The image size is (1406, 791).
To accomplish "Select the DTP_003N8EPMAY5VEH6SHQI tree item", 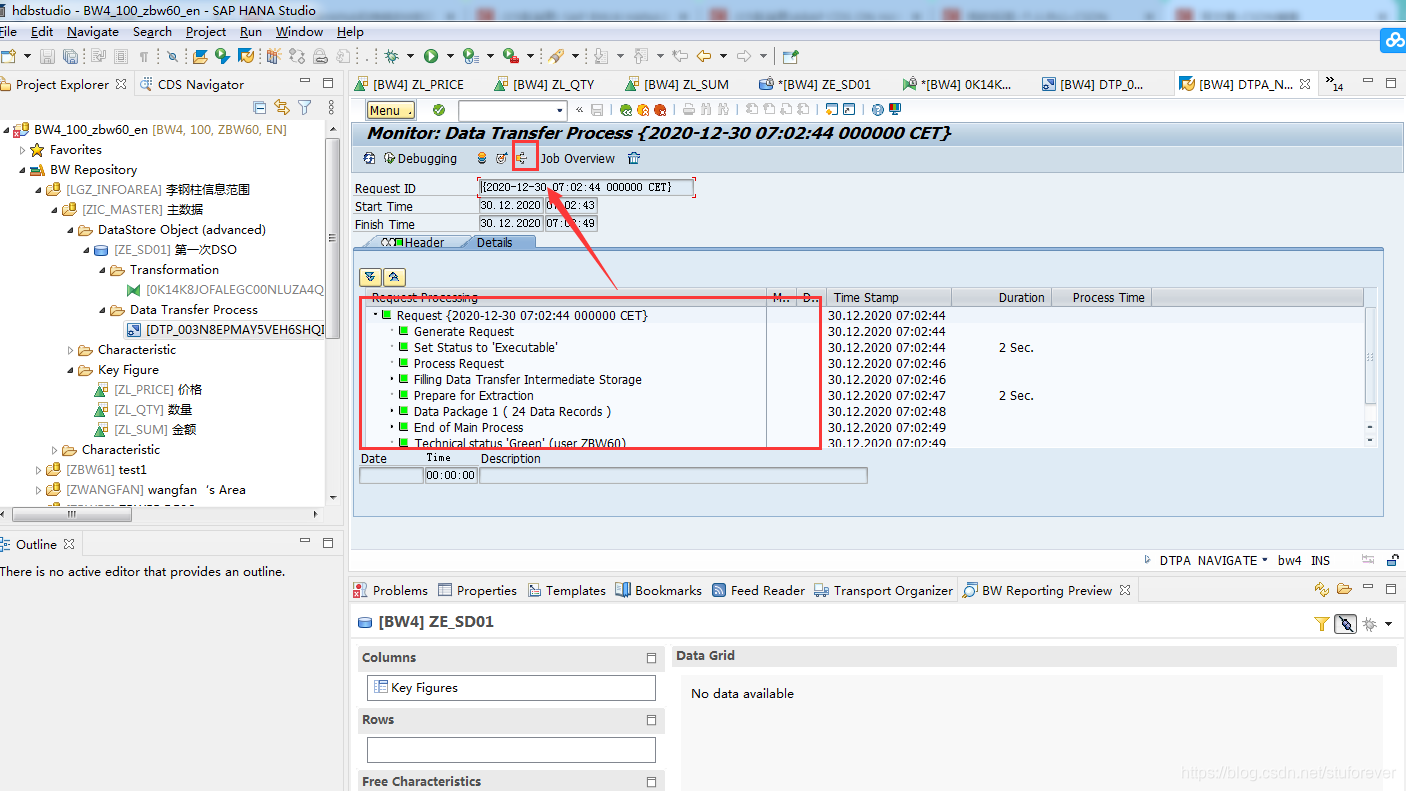I will [225, 330].
